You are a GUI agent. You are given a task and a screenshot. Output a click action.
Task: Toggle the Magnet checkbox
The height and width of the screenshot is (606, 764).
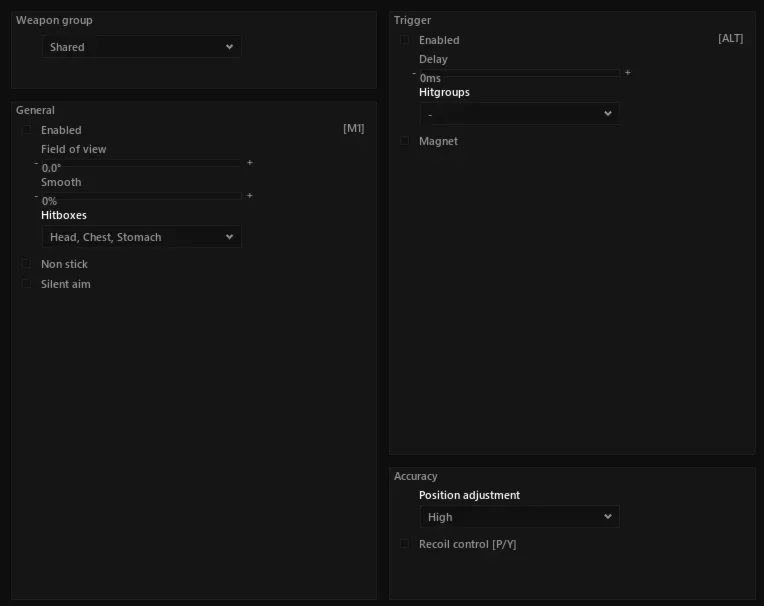click(404, 141)
